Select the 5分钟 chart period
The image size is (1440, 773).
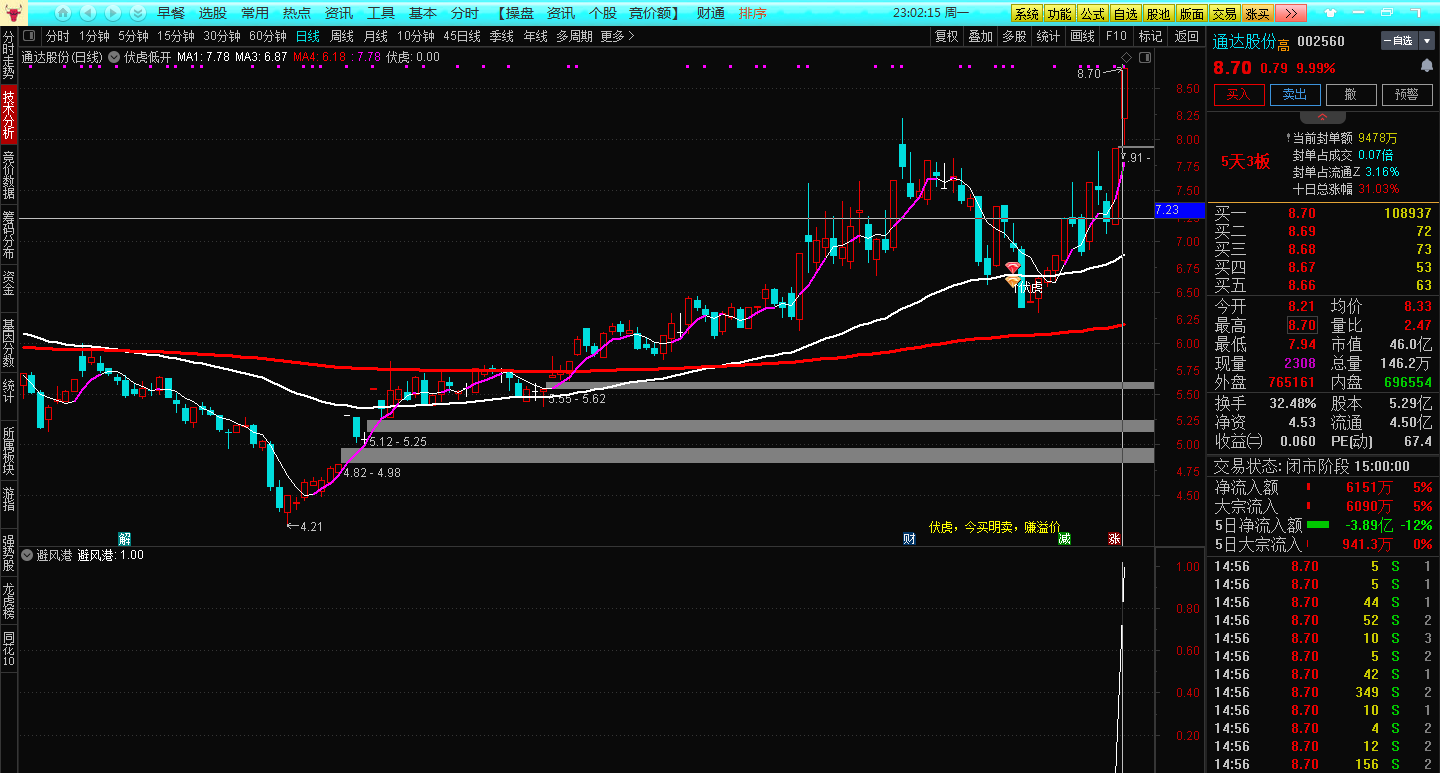point(133,36)
